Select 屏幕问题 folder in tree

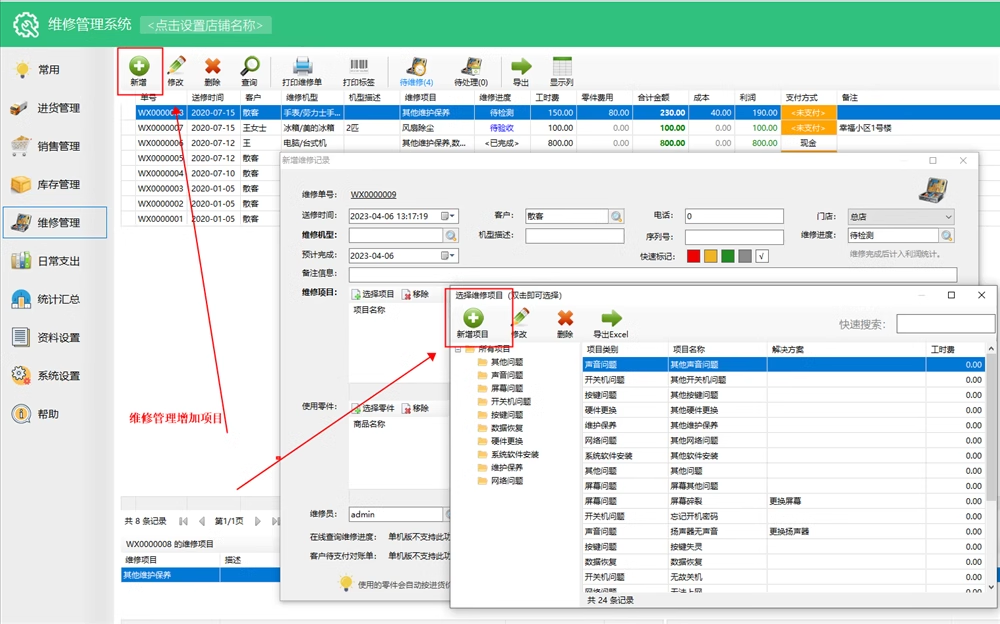(x=501, y=388)
